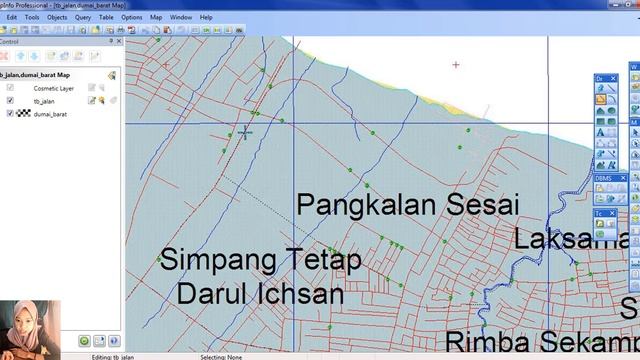Toggle Cosmetic Layer visibility checkbox
This screenshot has width=640, height=360.
pyautogui.click(x=10, y=88)
